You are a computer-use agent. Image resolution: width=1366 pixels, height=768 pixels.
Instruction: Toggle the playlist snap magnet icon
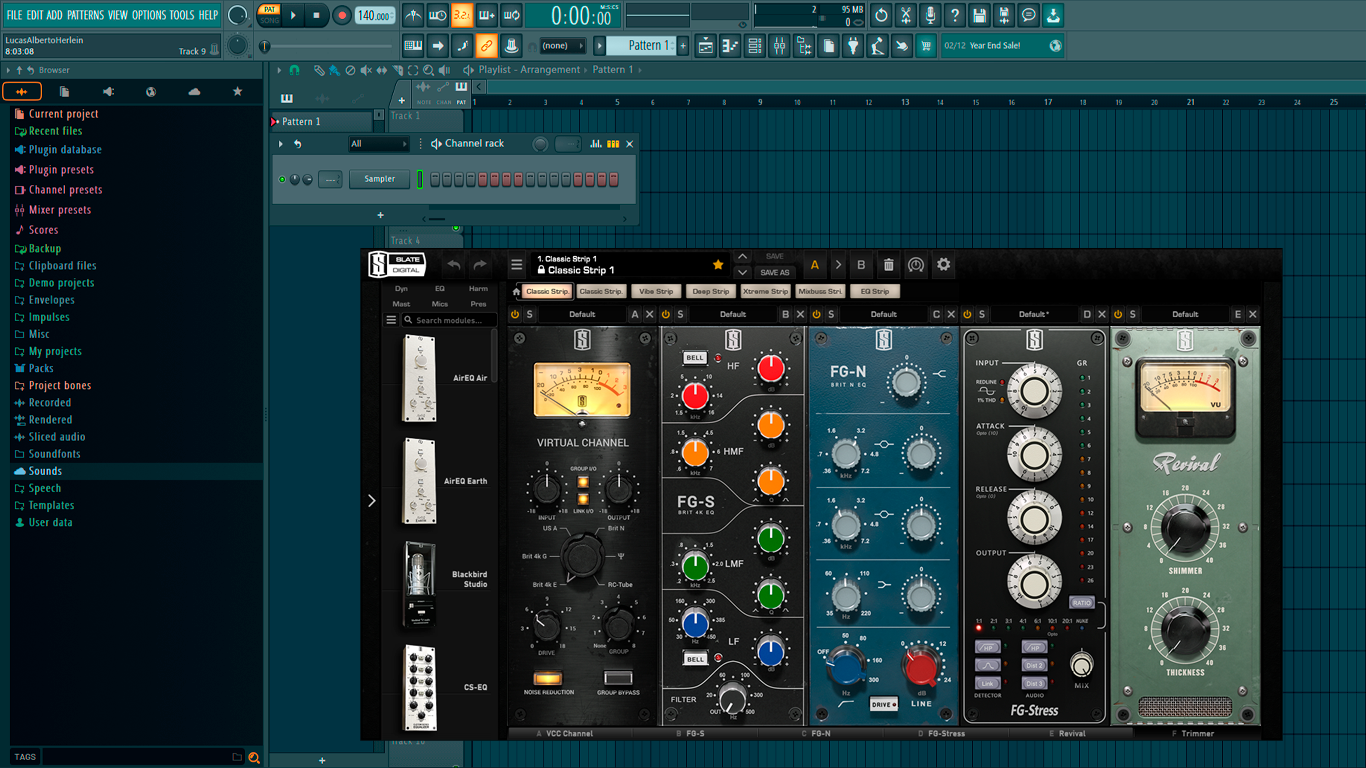(294, 70)
